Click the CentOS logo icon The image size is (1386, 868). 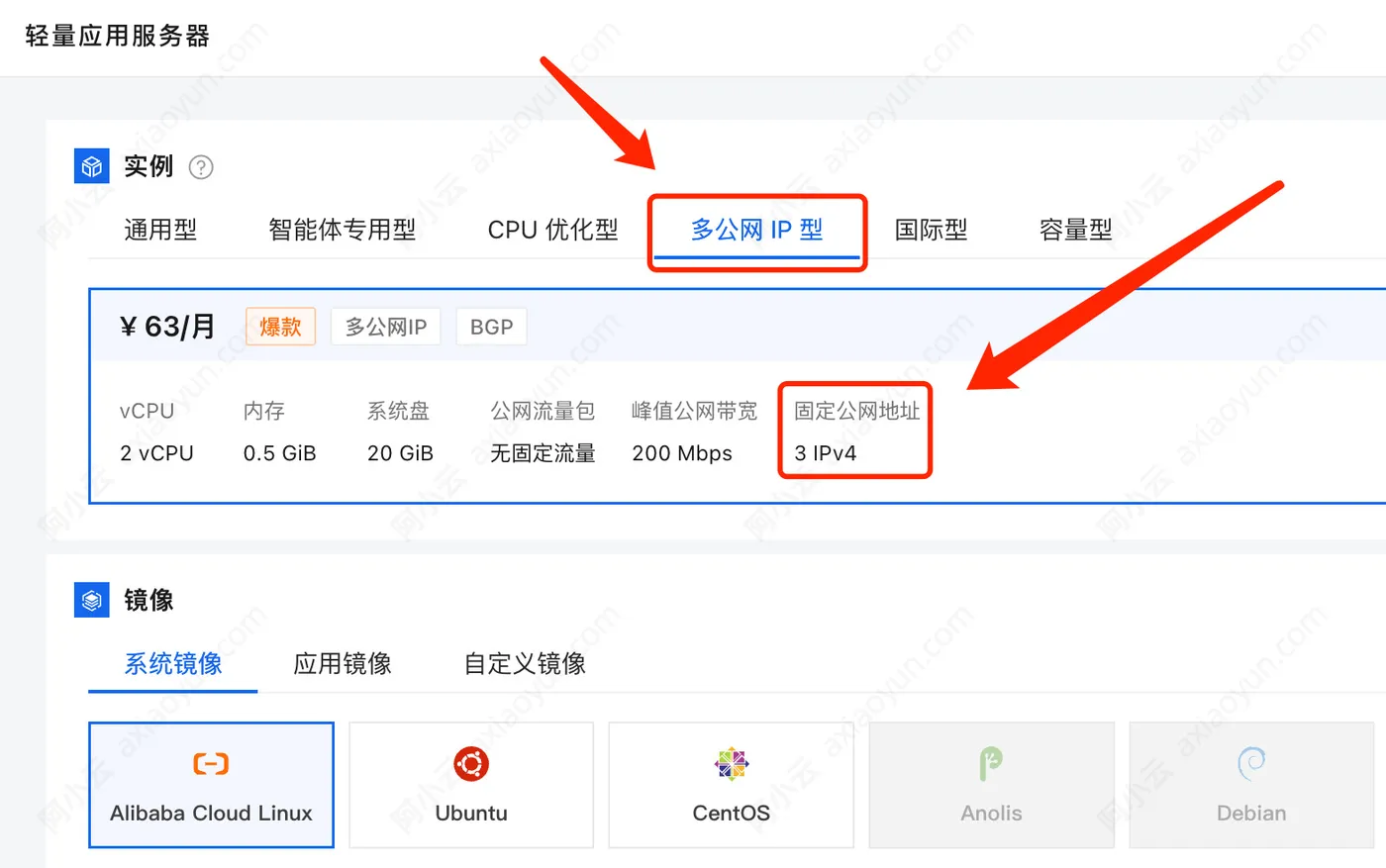point(732,764)
